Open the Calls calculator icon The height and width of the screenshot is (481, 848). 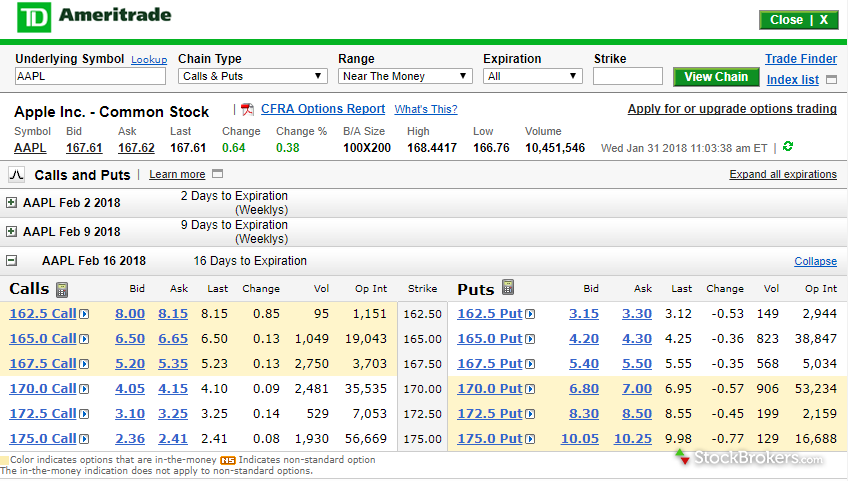pyautogui.click(x=62, y=289)
